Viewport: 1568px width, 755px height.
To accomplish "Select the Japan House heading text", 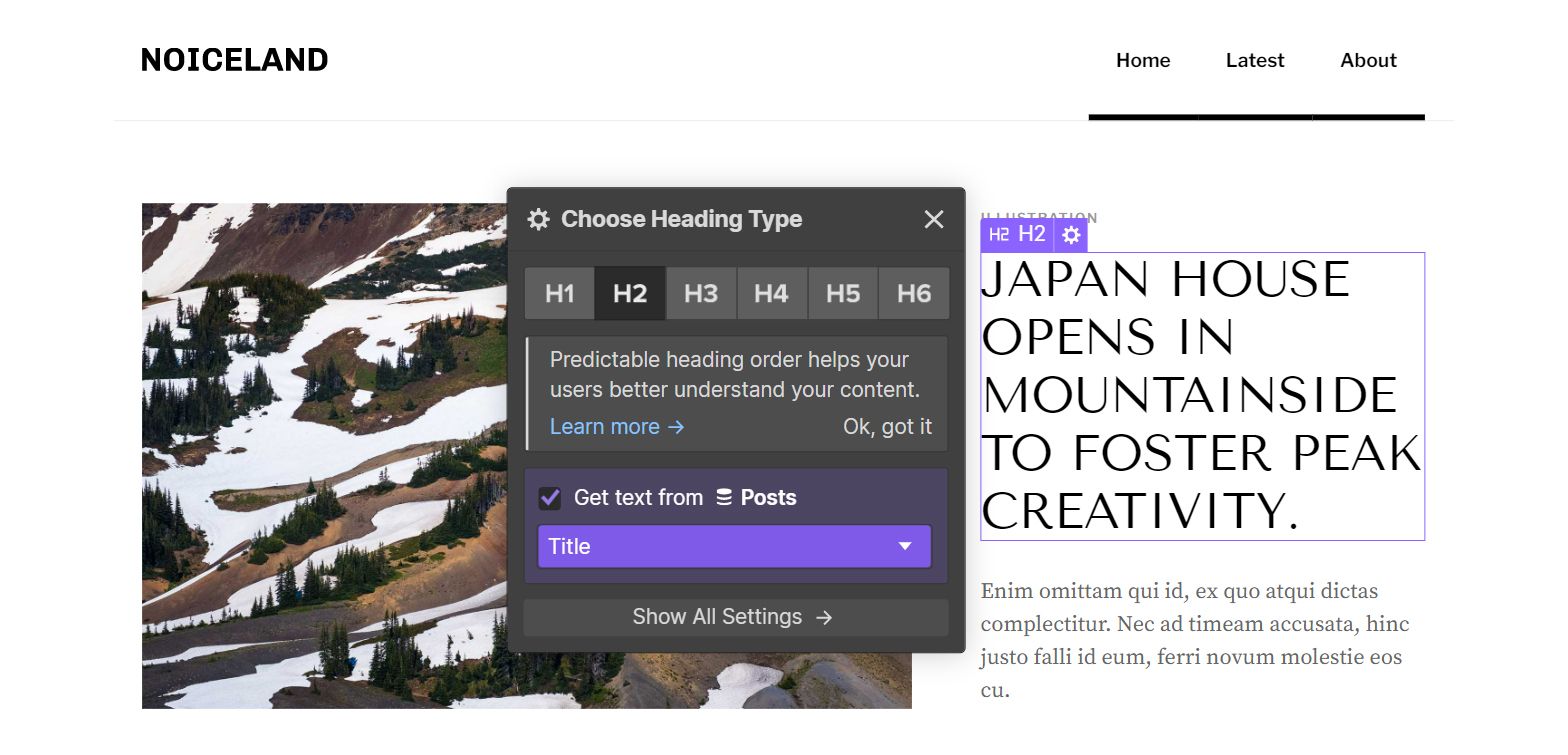I will (1200, 396).
